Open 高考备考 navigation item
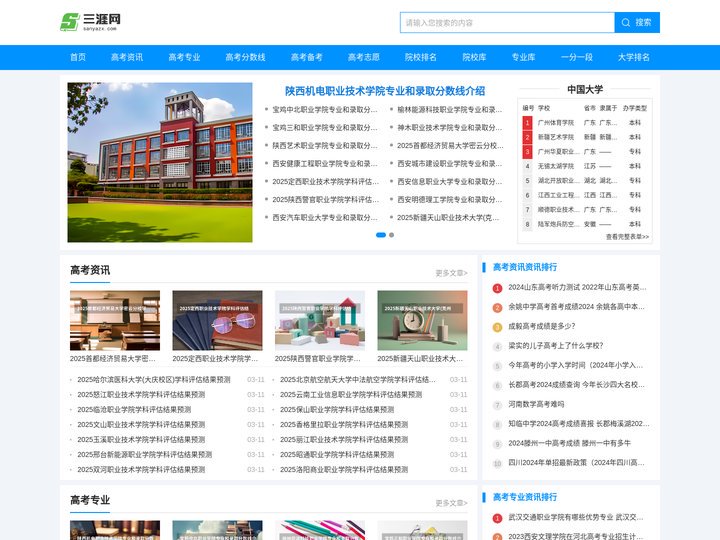Viewport: 720px width, 540px height. 307,57
